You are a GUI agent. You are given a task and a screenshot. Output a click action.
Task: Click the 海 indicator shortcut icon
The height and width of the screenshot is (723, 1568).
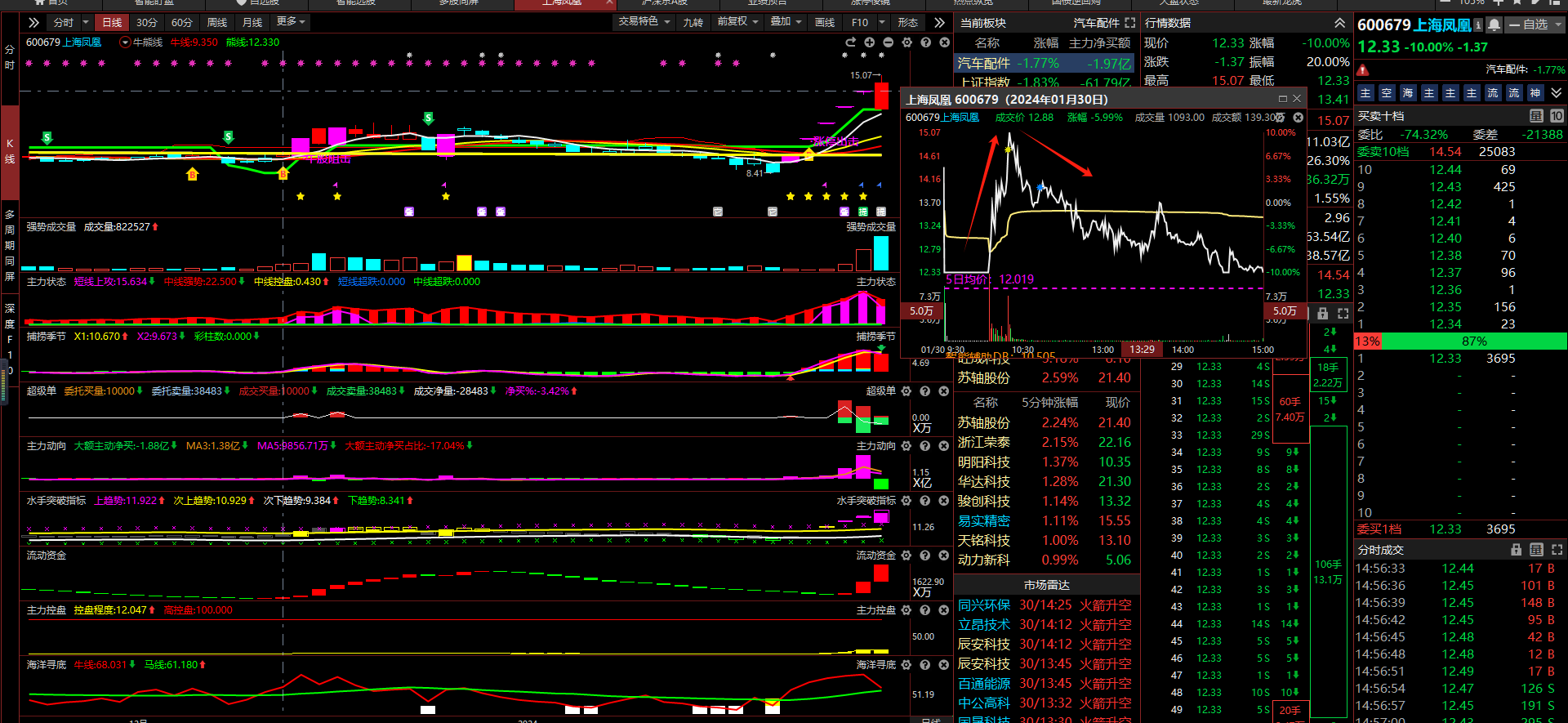point(1408,93)
